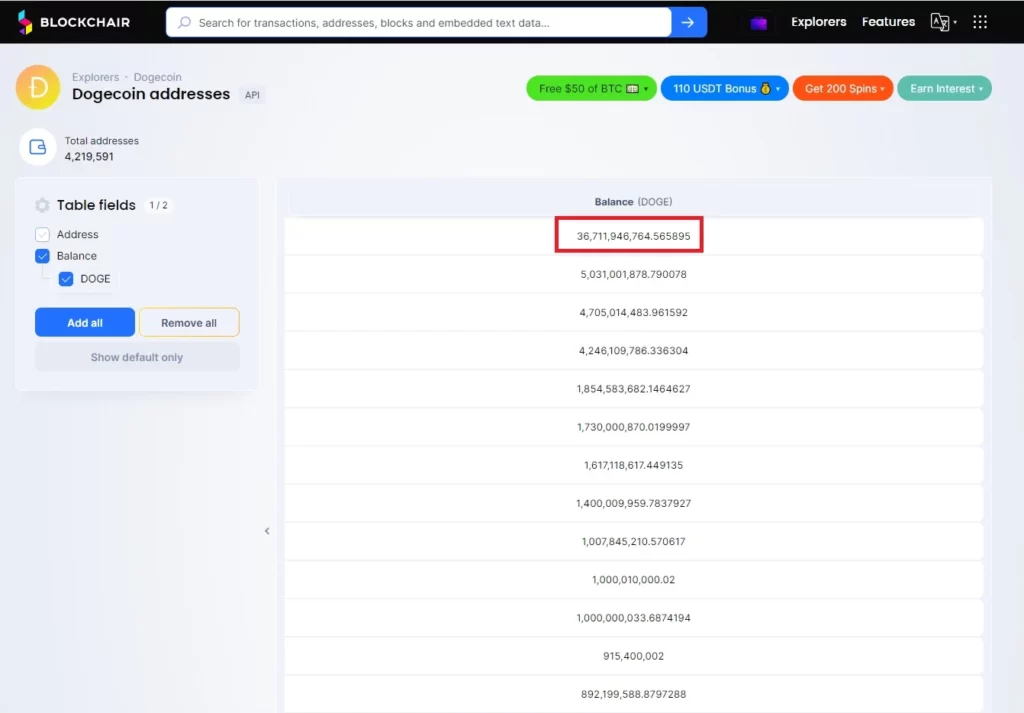1024x713 pixels.
Task: Disable the Balance checkbox
Action: click(41, 256)
